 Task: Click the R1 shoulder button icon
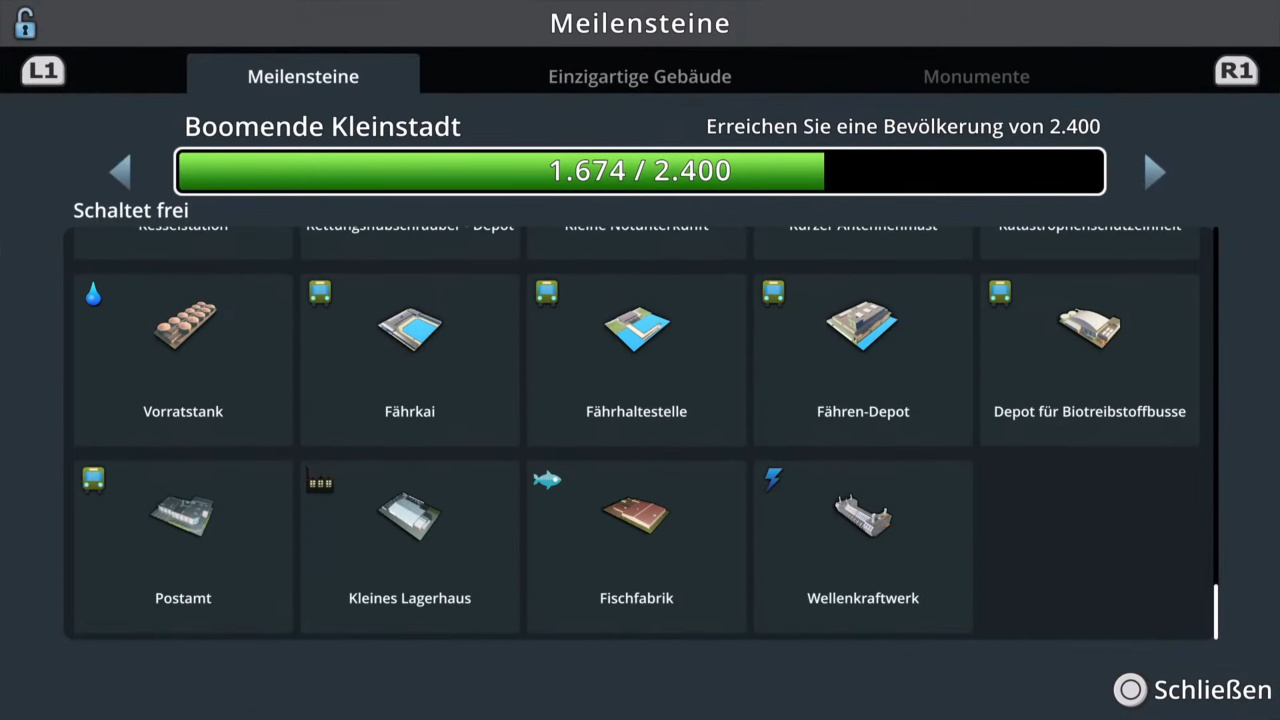pos(1236,71)
